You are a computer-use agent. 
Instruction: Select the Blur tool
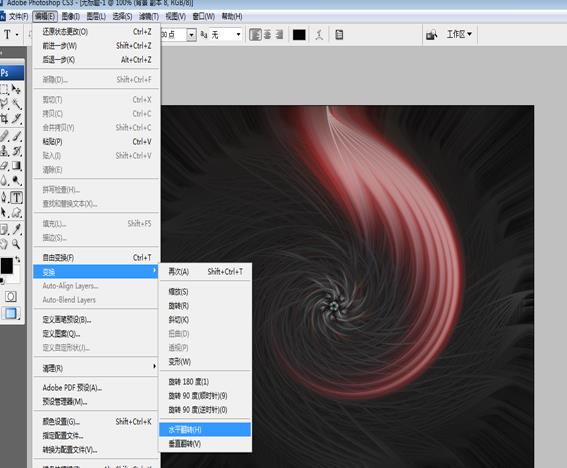point(4,180)
